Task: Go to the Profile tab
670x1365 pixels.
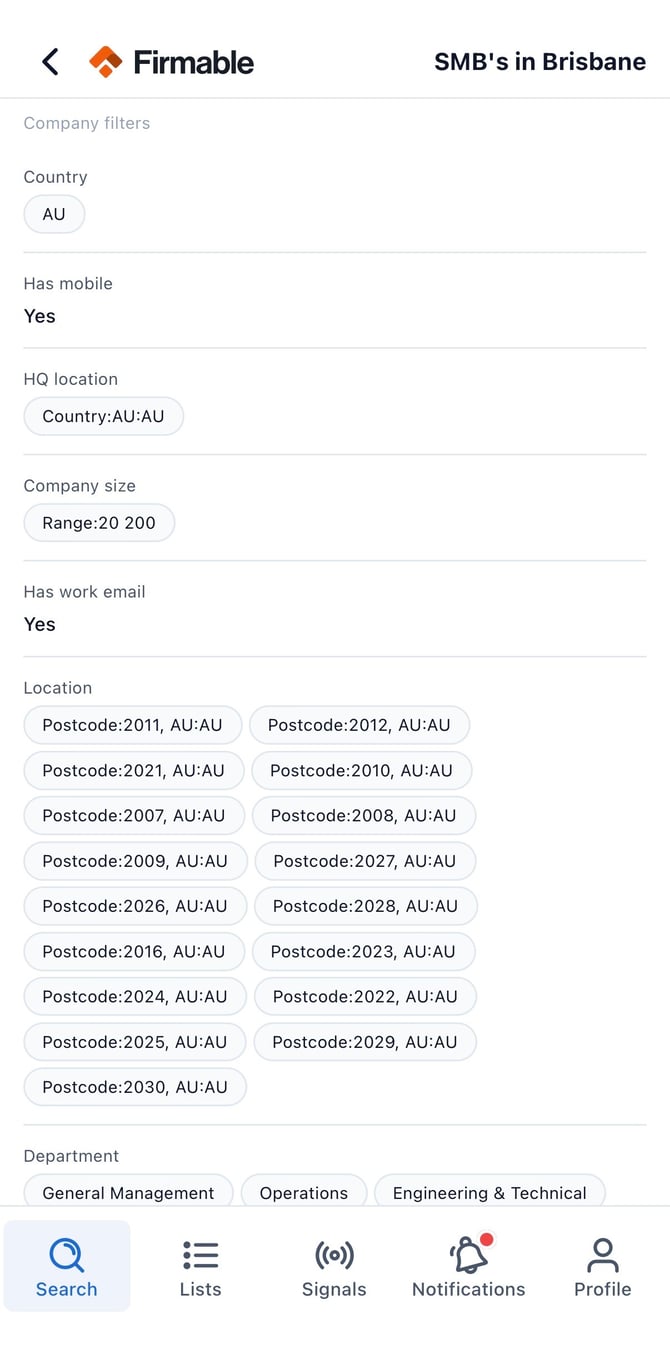Action: point(602,1266)
